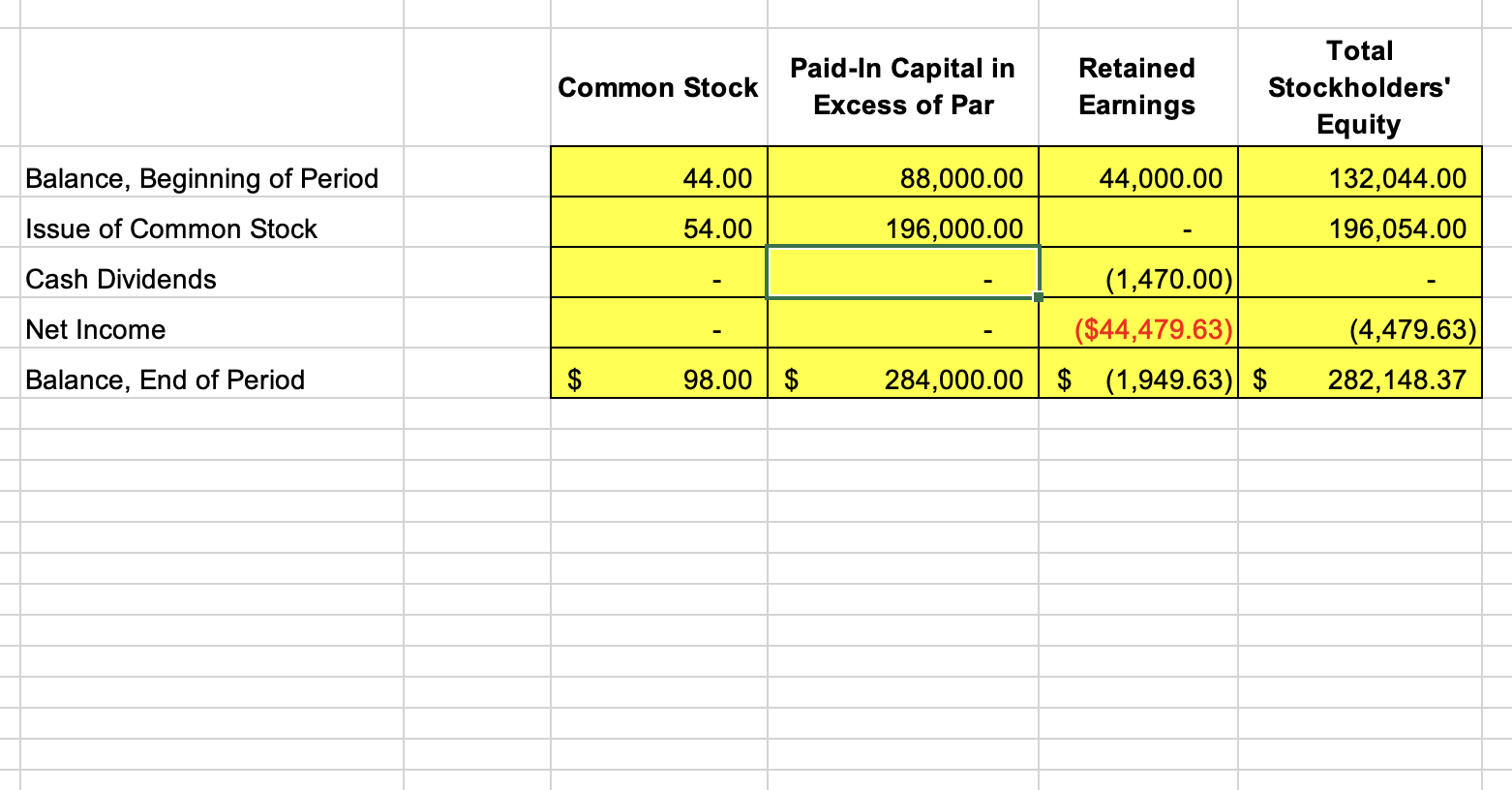Select the cell containing 196,000.00

click(902, 228)
